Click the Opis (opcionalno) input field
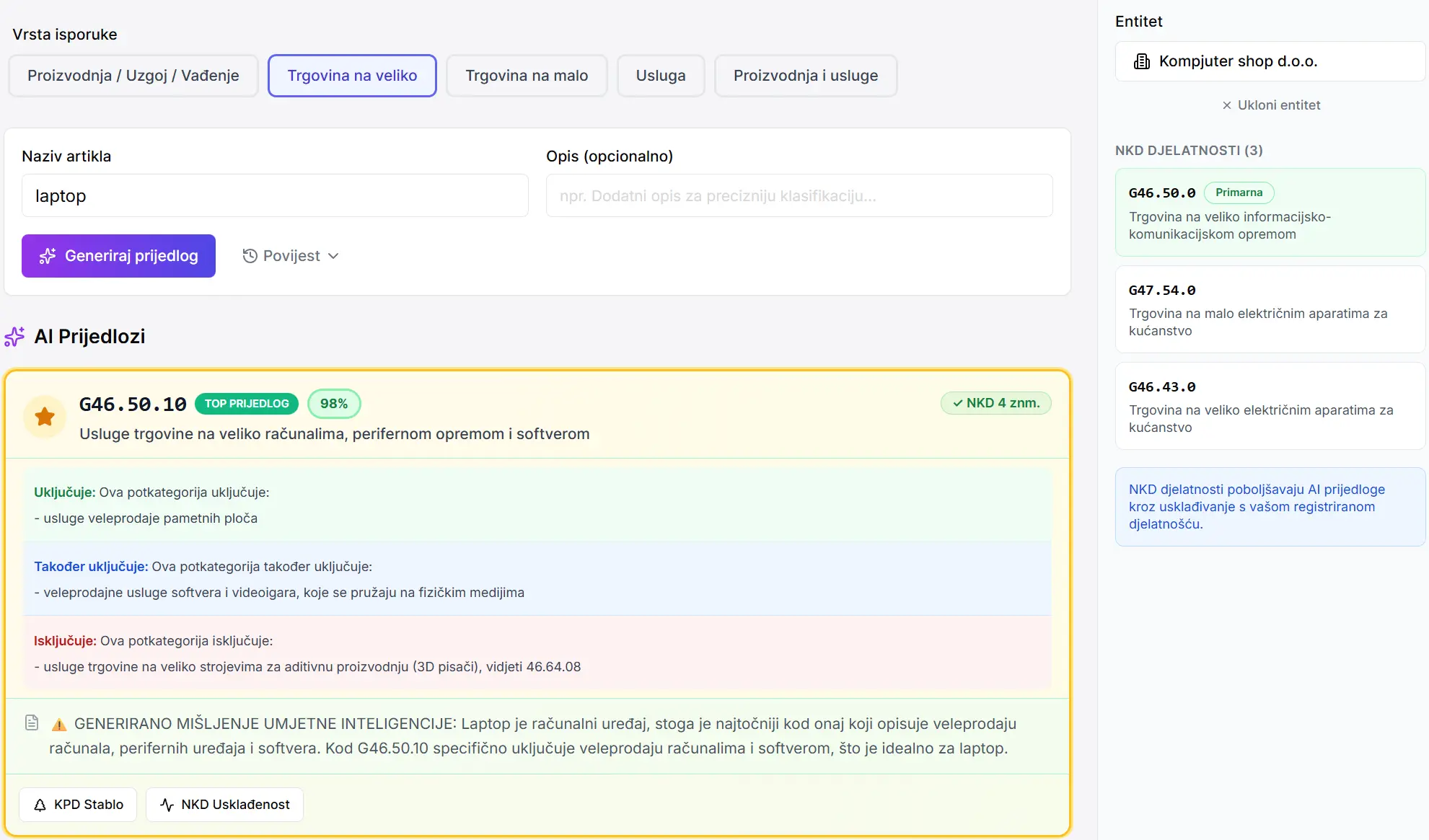Viewport: 1429px width, 840px height. point(799,195)
